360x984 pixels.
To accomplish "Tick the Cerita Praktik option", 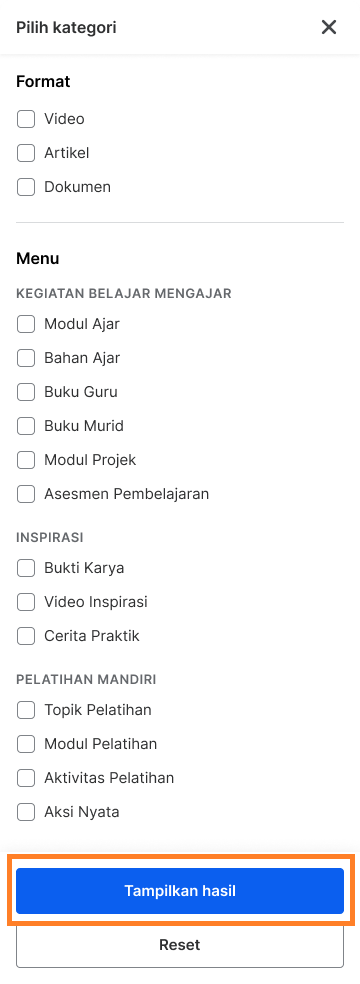I will click(26, 636).
